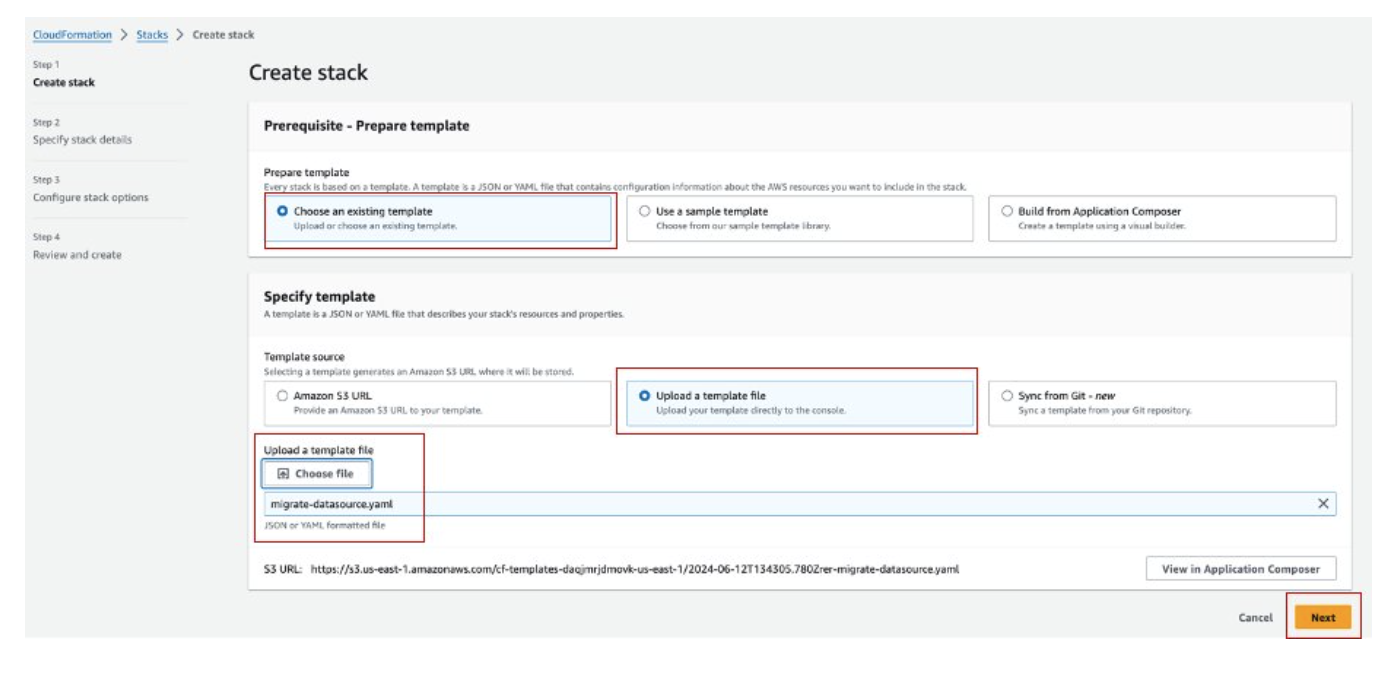The height and width of the screenshot is (674, 1399).
Task: Go to Step 3 Configure stack options
Action: pos(90,197)
